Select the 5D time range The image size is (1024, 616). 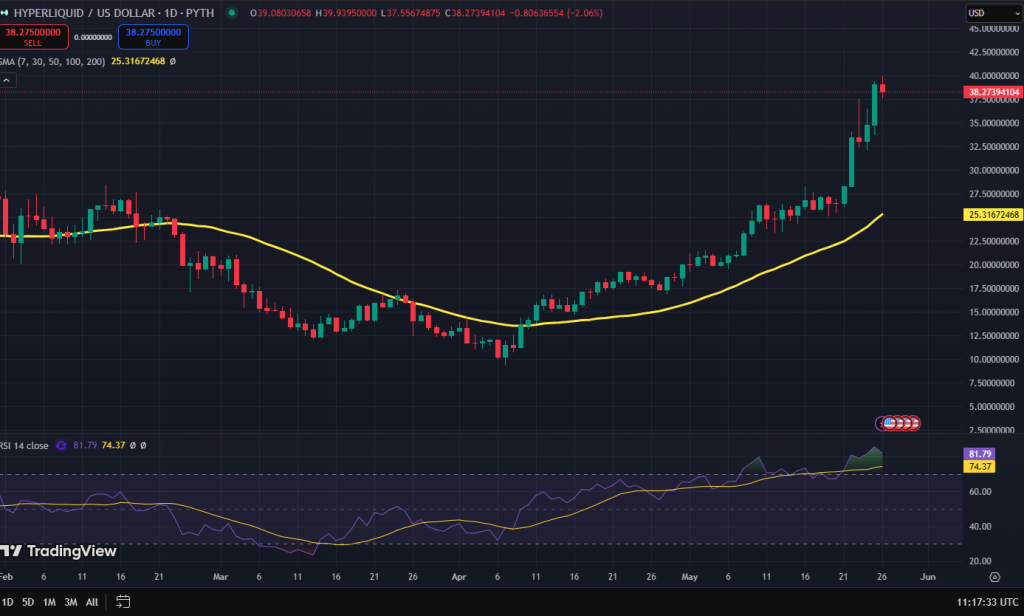[28, 602]
